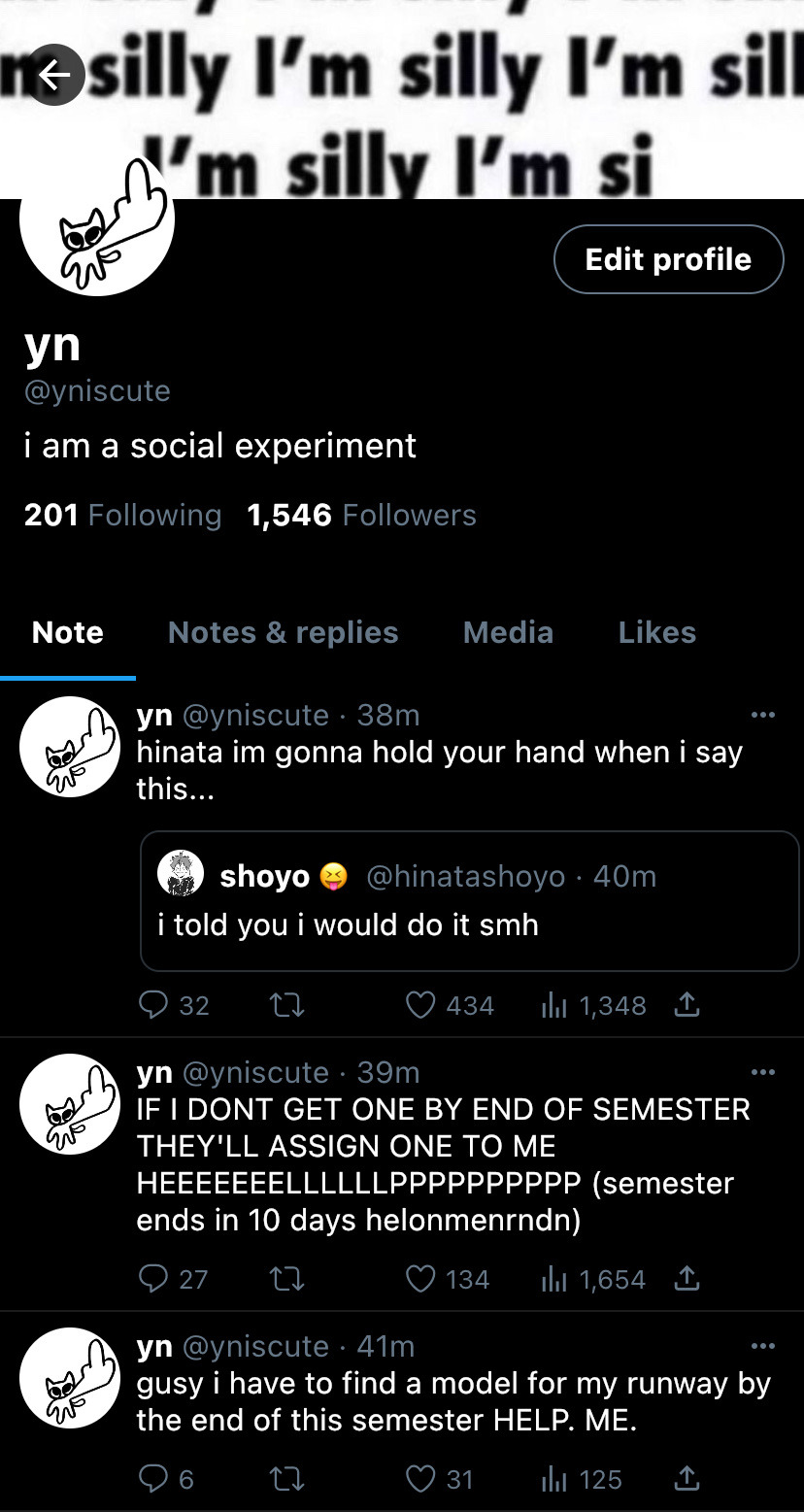The width and height of the screenshot is (804, 1512).
Task: Open more options on the 39m post
Action: point(763,1073)
